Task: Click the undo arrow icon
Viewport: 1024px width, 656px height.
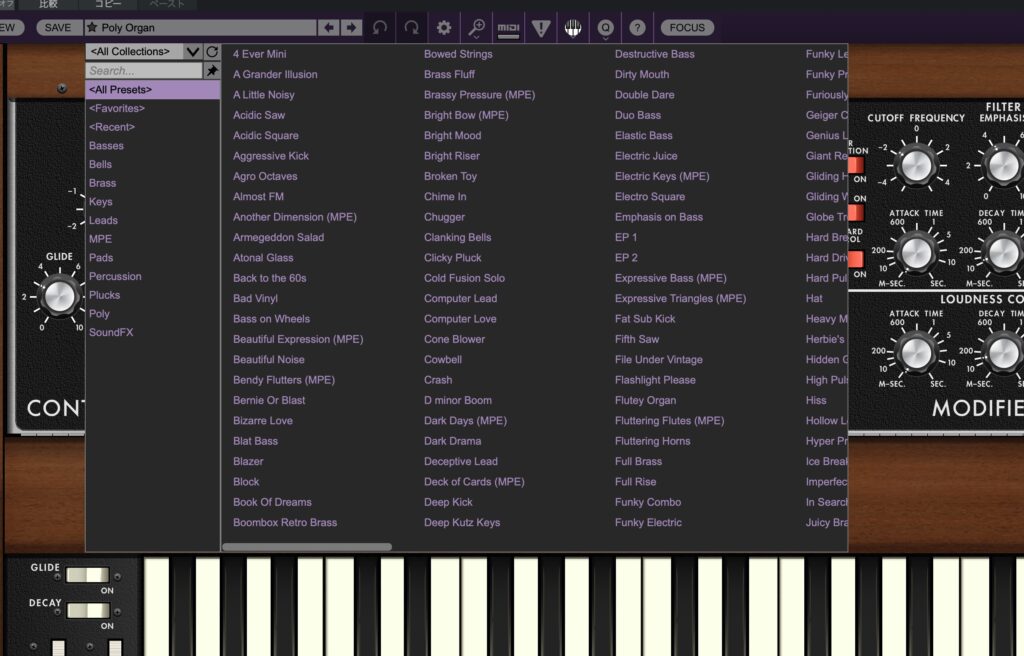Action: [x=379, y=28]
